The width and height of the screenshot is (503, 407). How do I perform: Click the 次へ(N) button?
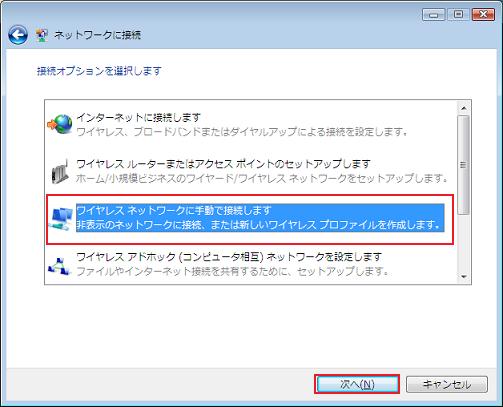pos(357,384)
